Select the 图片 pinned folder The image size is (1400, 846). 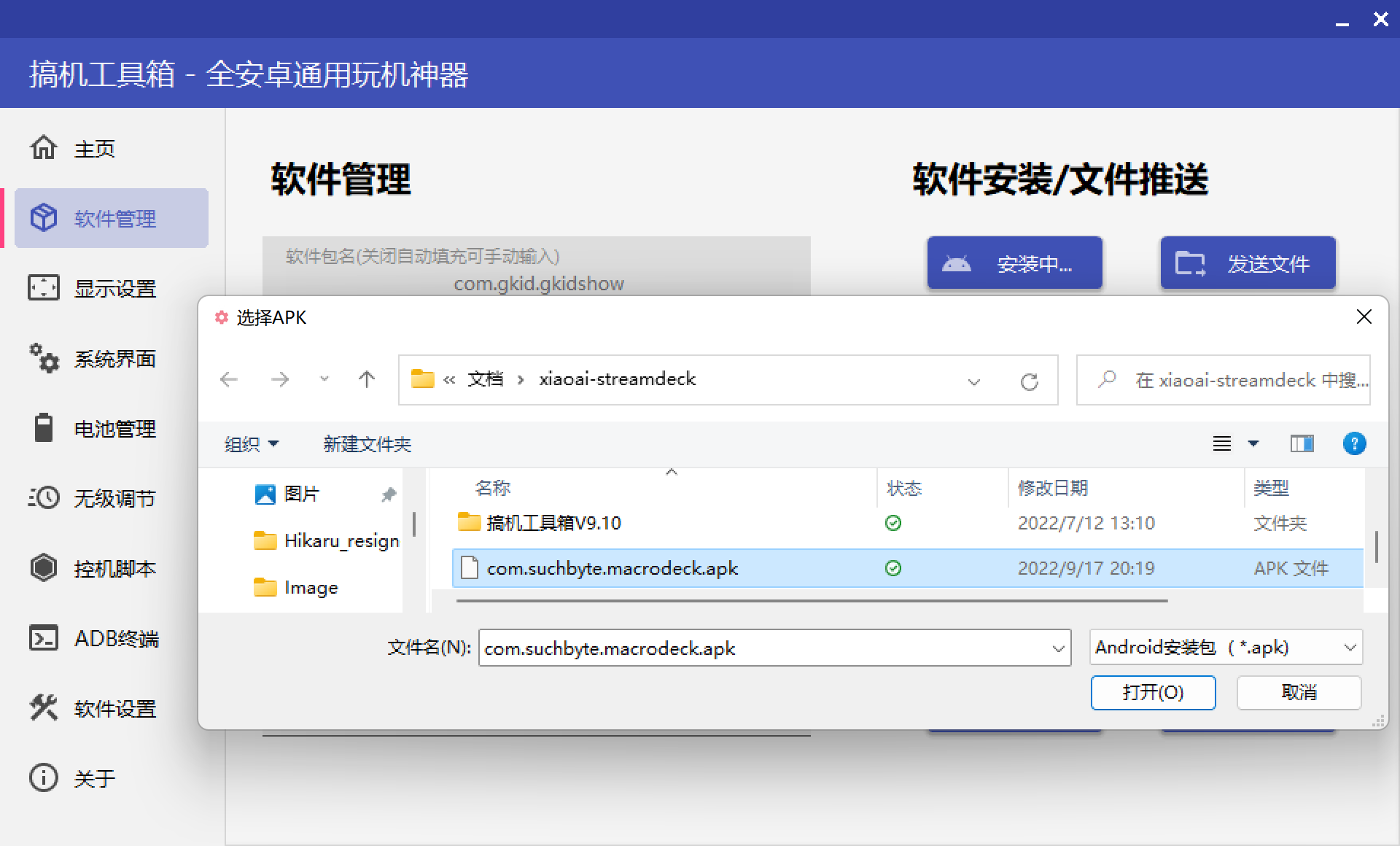[x=301, y=494]
